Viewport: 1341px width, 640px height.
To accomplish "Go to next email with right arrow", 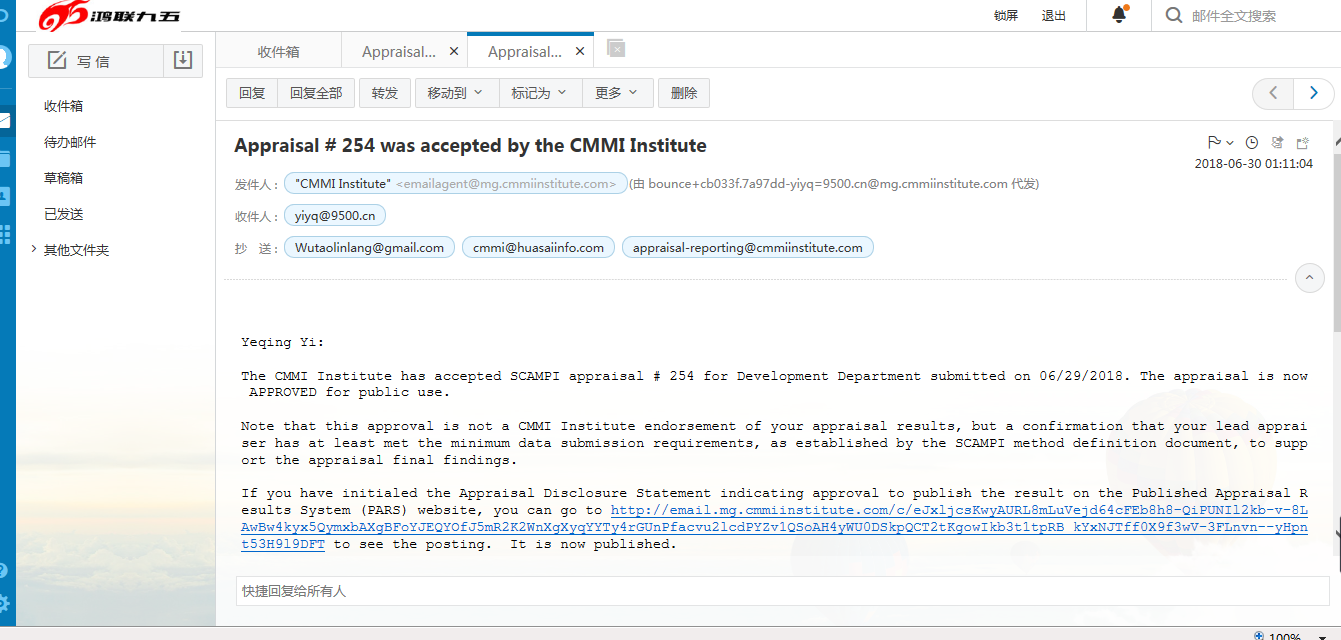I will click(x=1313, y=93).
